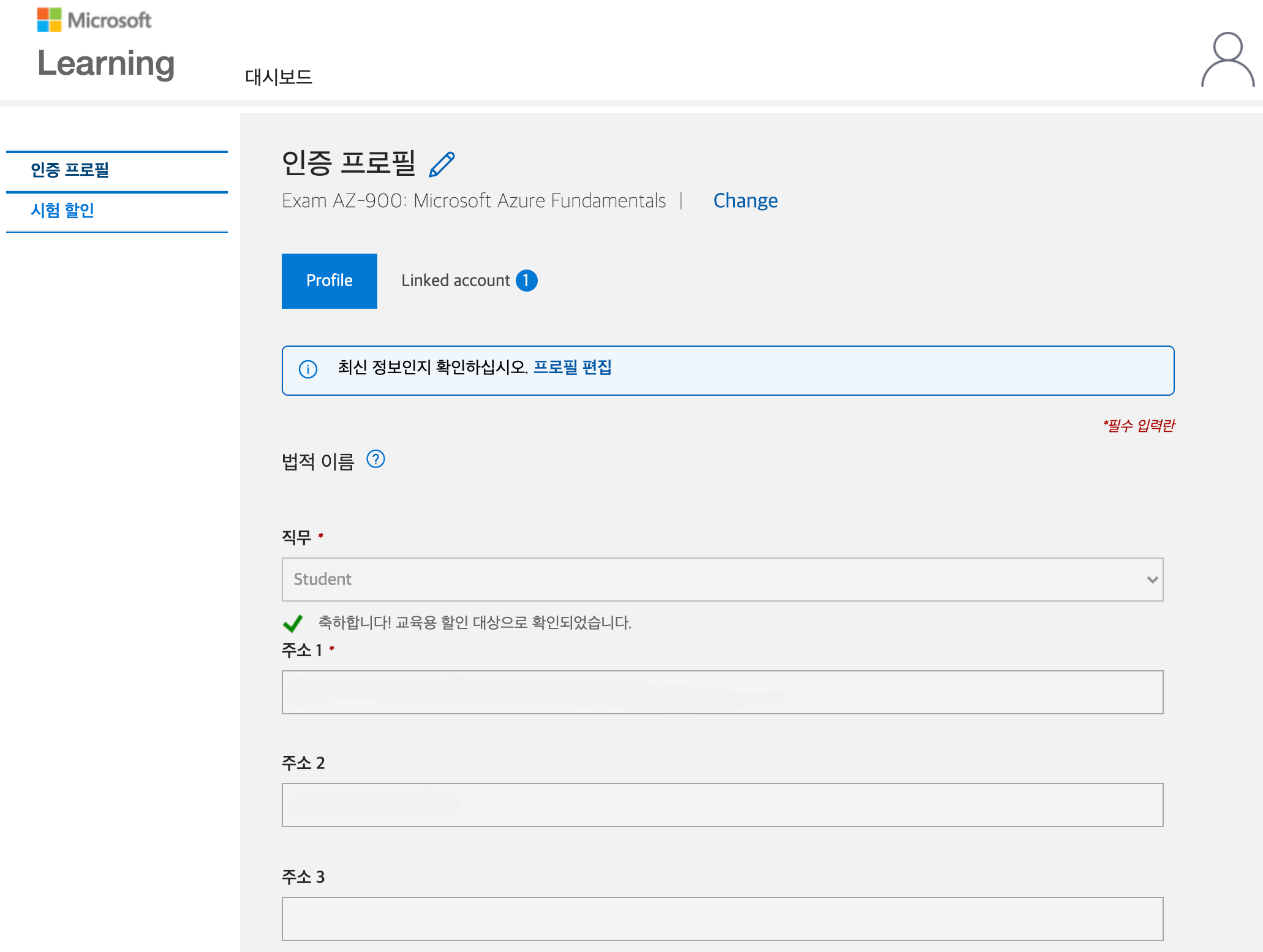Select 인증 프로필 in the sidebar
Screen dimensions: 1263x952
70,170
